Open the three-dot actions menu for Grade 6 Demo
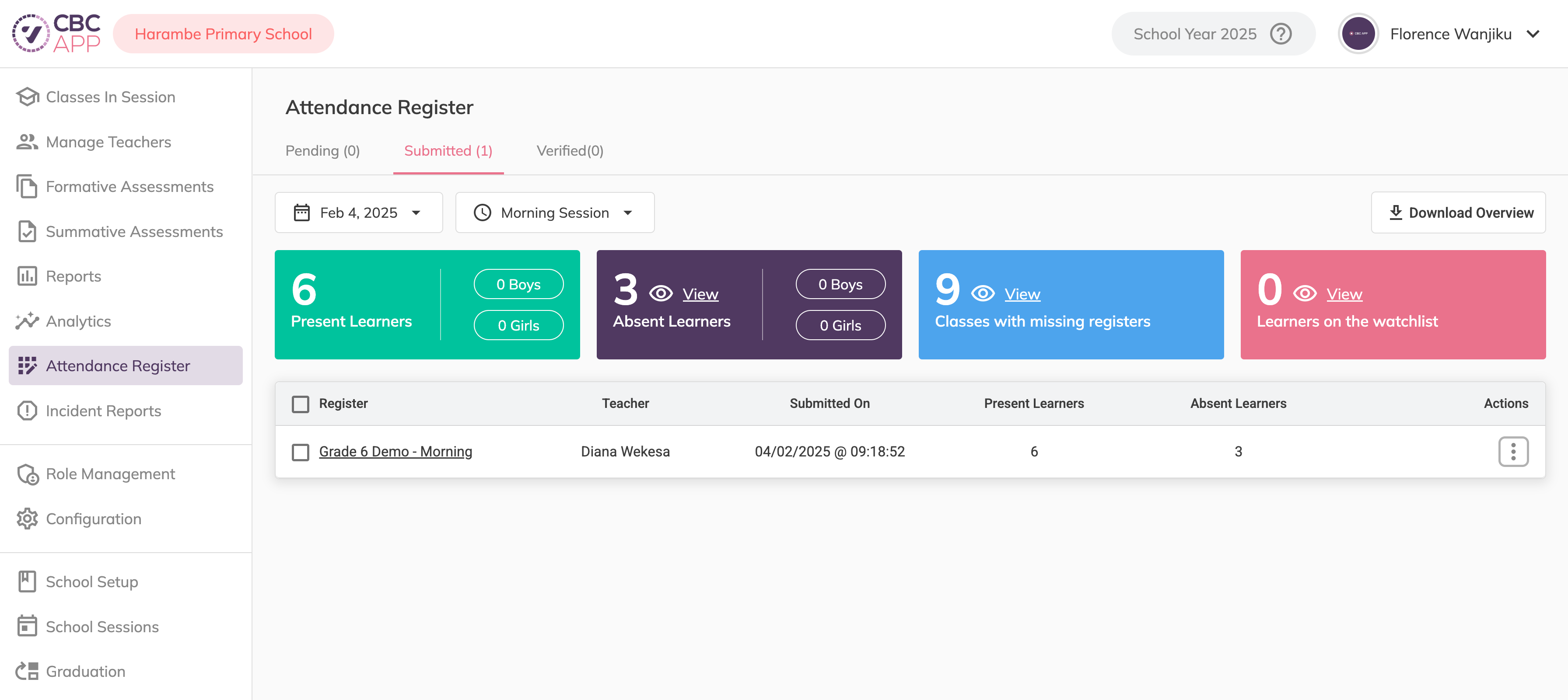This screenshot has height=700, width=1568. [x=1513, y=451]
